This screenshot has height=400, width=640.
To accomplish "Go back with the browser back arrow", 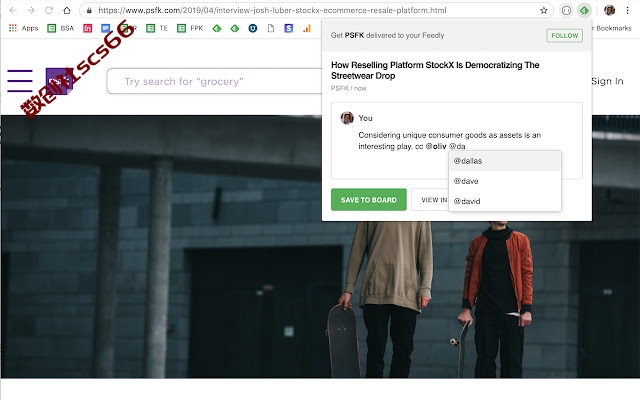I will tap(13, 10).
